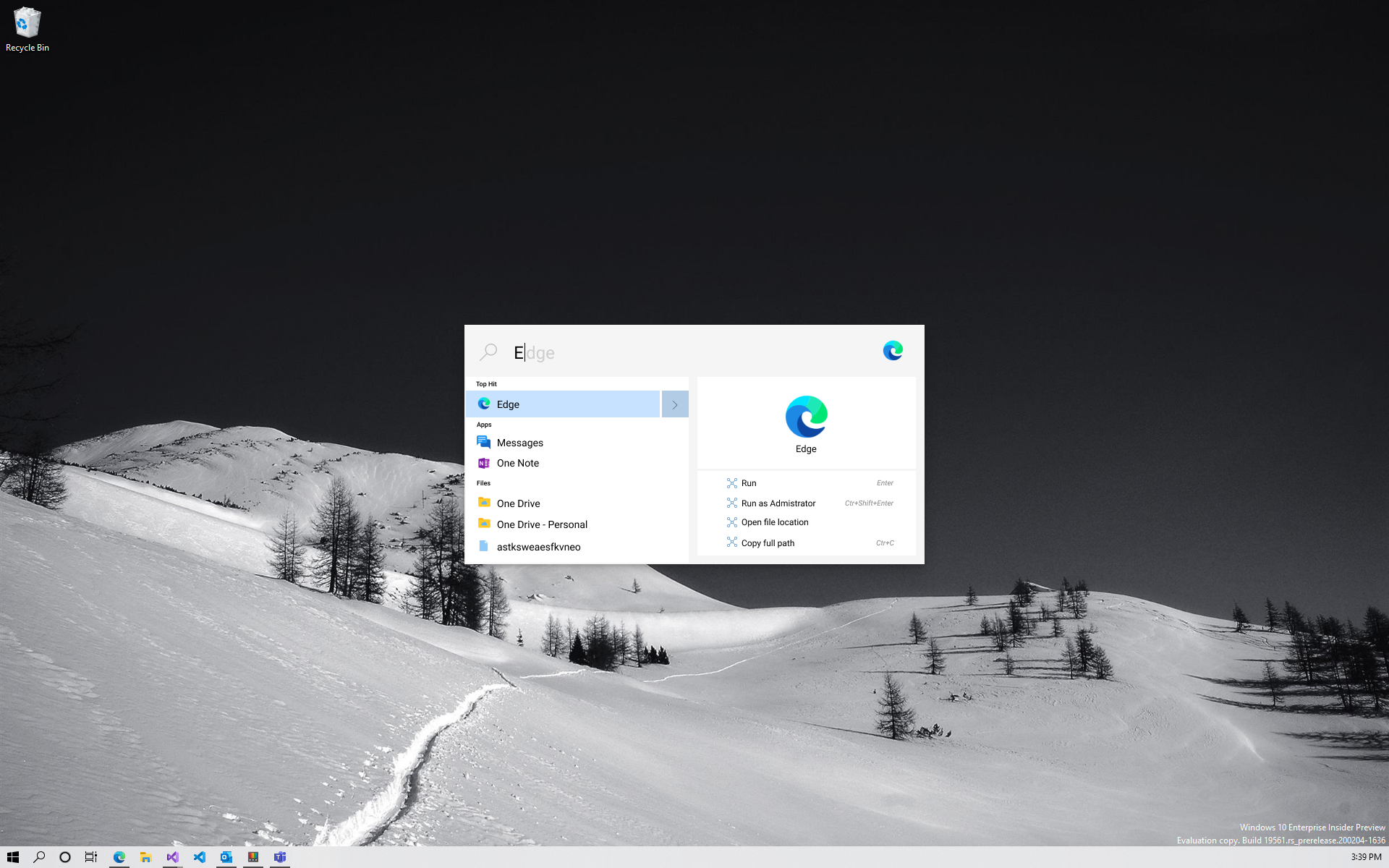
Task: Launch Visual Studio Code from taskbar
Action: 200,857
